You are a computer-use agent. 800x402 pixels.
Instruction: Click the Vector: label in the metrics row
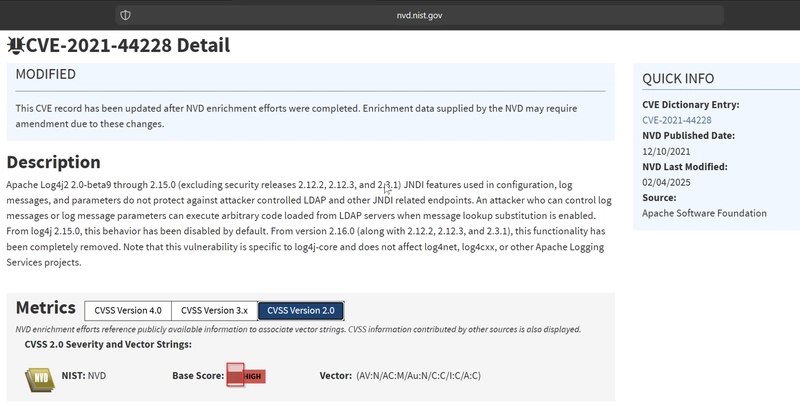[x=336, y=376]
